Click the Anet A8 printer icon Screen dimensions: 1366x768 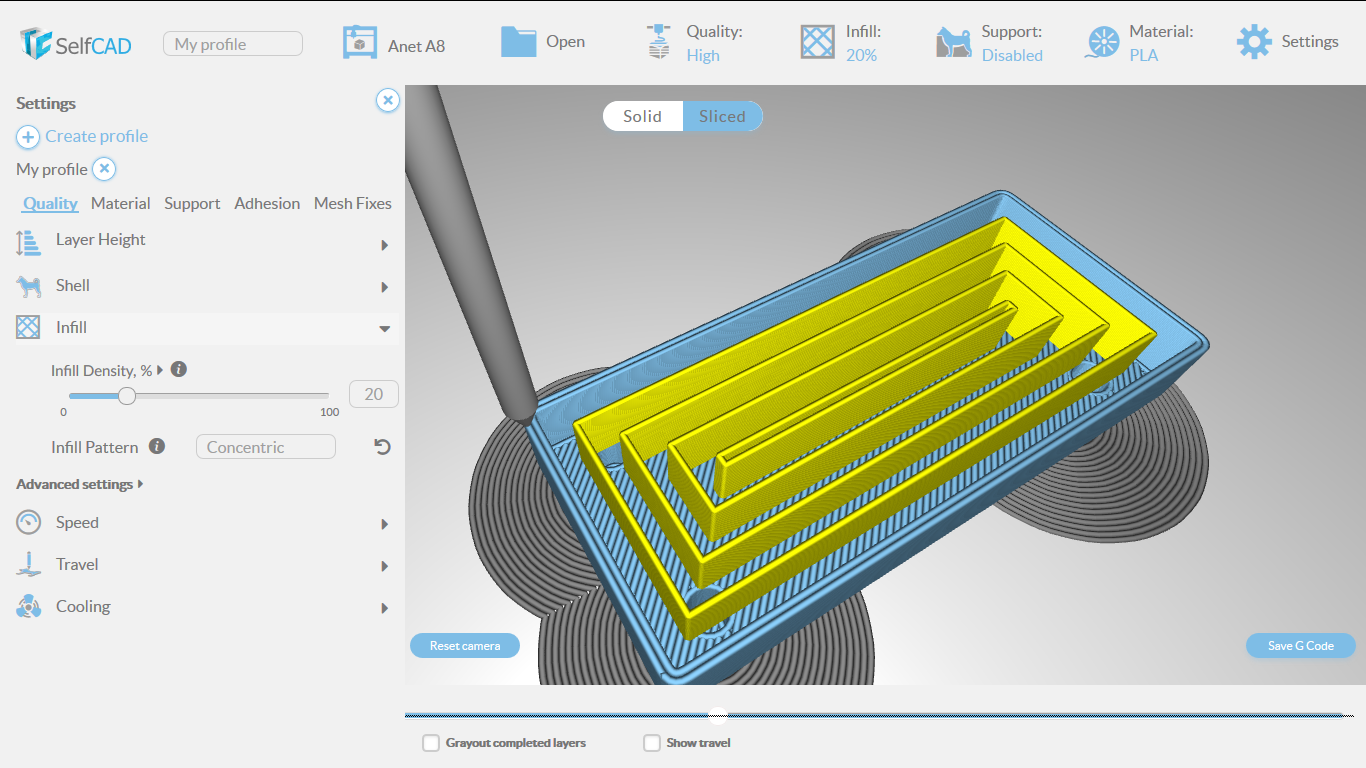tap(360, 42)
